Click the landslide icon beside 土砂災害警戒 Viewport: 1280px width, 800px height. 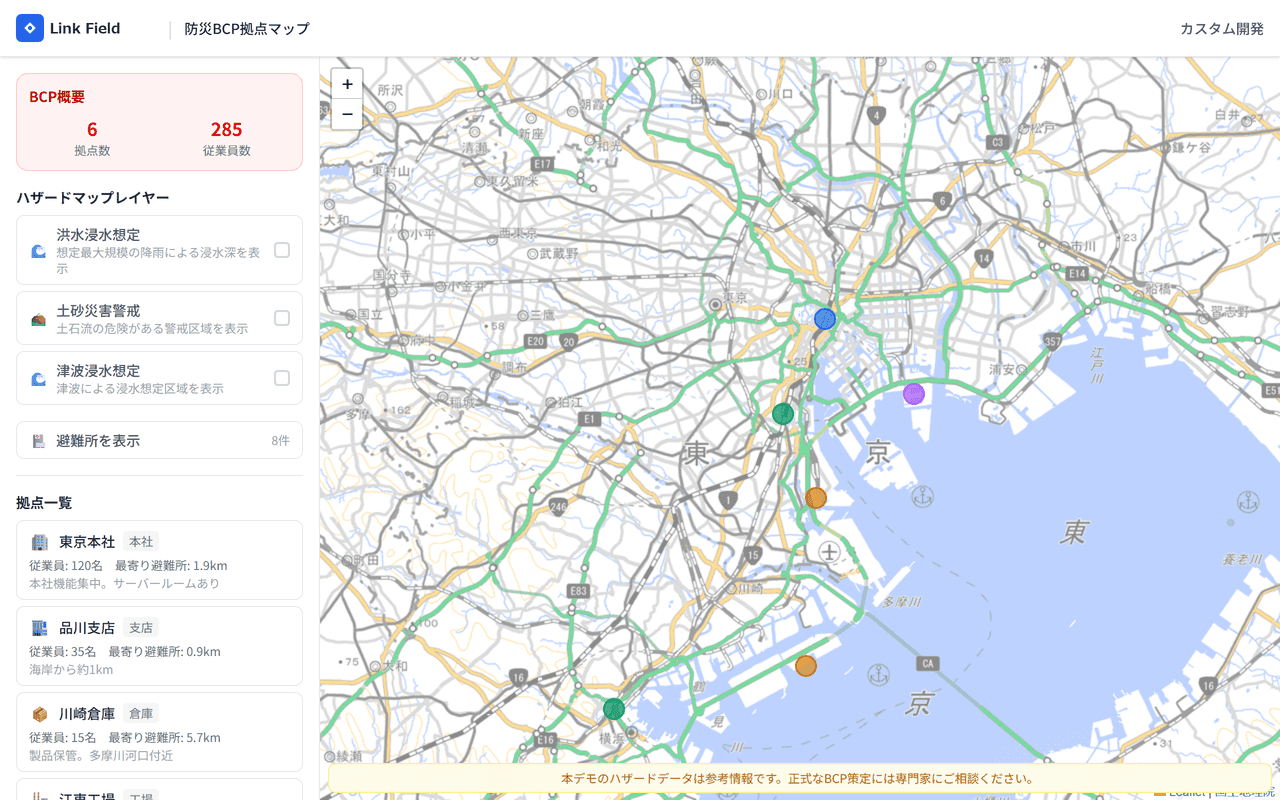tap(39, 319)
